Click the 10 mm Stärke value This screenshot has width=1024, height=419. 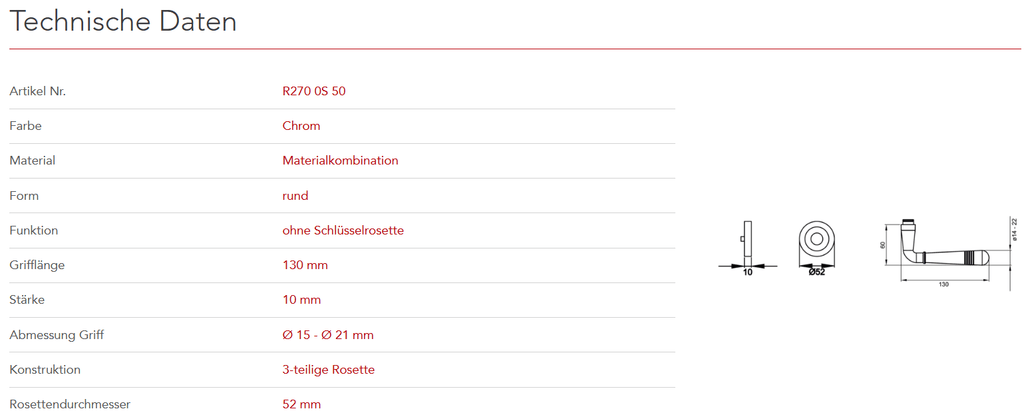pos(301,300)
